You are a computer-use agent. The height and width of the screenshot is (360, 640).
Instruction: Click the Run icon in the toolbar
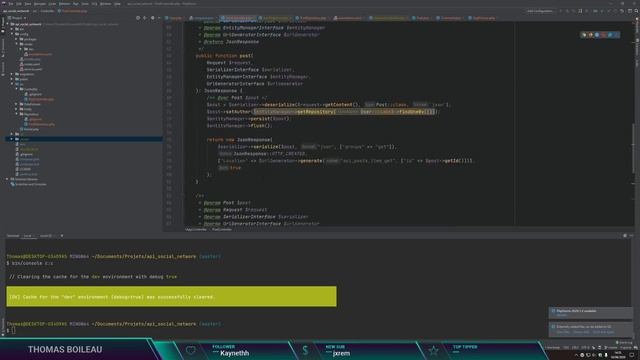tap(561, 11)
